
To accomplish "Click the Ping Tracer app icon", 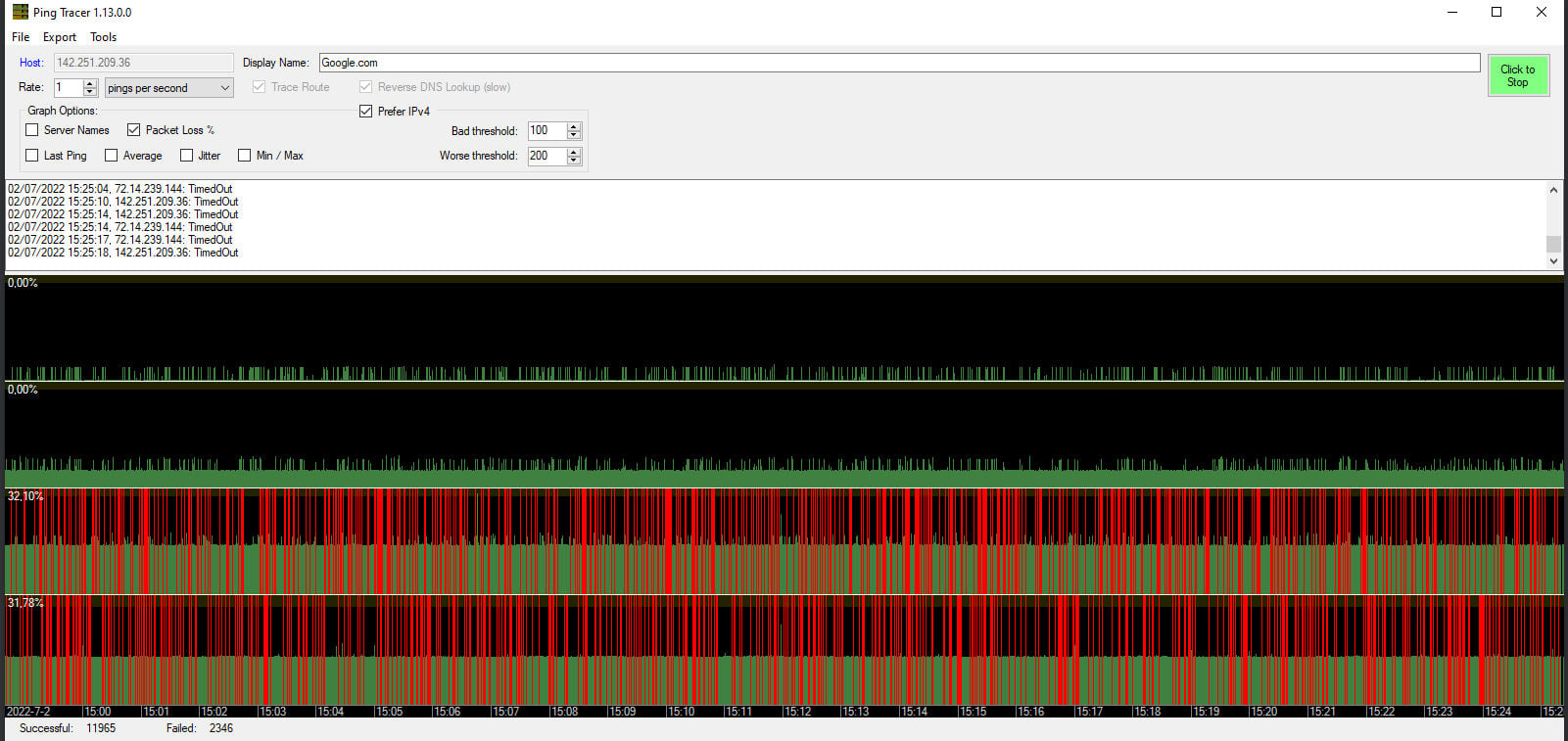I will pos(20,13).
